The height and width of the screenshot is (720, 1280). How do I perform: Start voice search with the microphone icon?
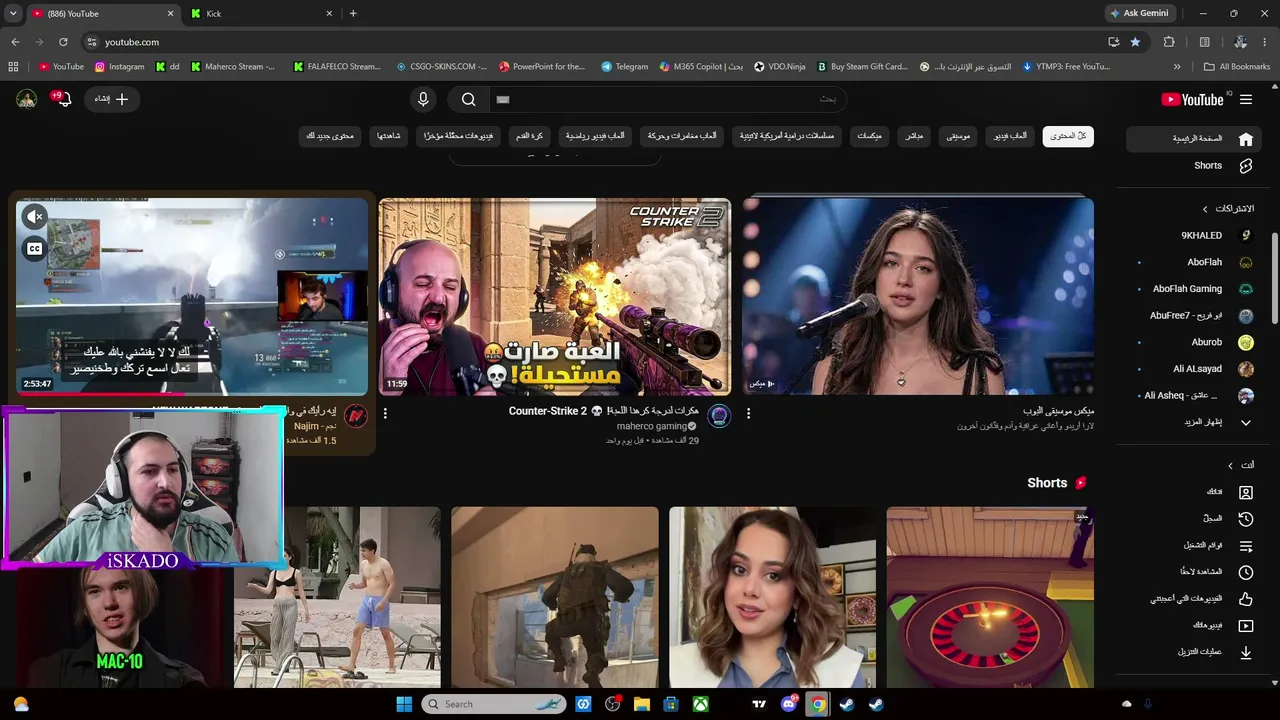click(423, 99)
